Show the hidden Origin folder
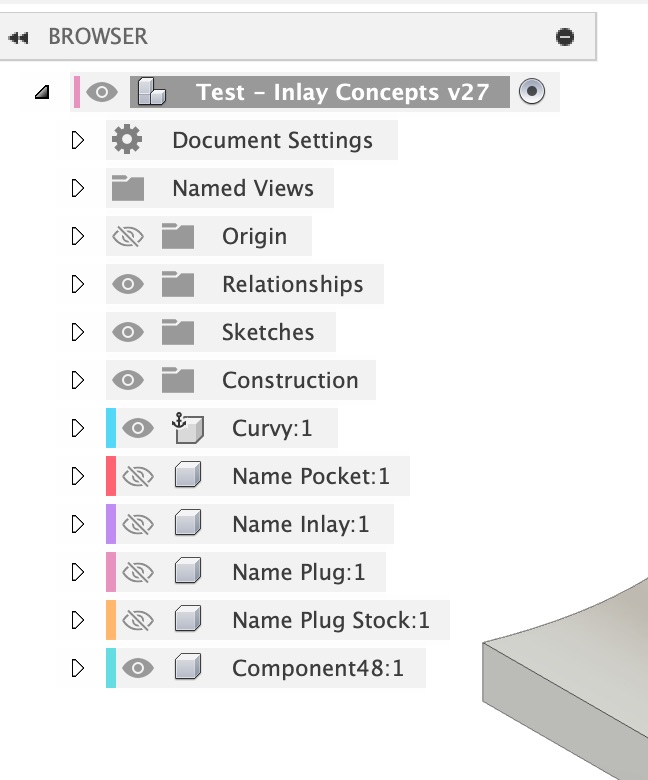648x780 pixels. 128,236
